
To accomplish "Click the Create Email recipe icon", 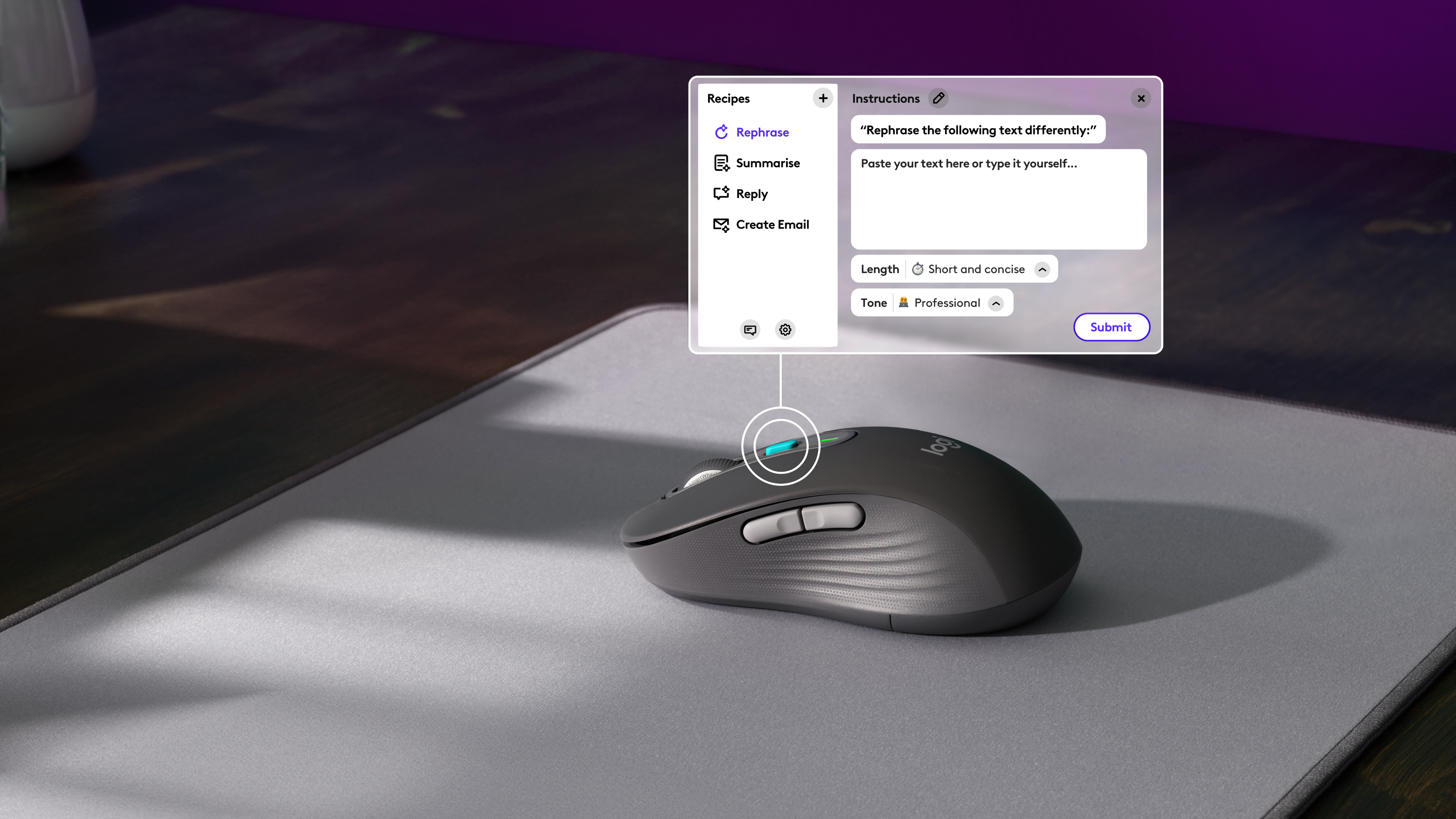I will pos(720,224).
